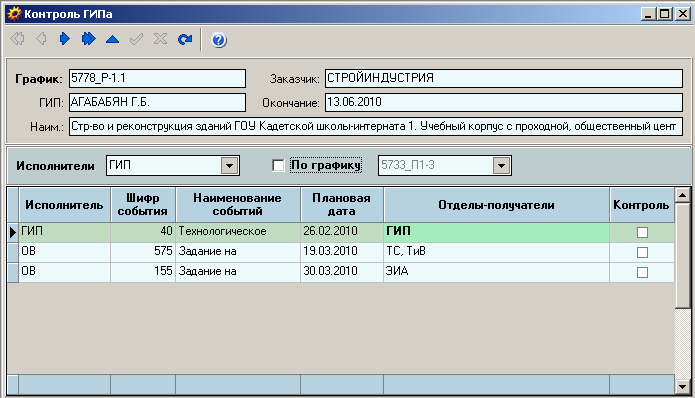Select event code cell 40
Viewport: 695px width, 398px height.
143,232
